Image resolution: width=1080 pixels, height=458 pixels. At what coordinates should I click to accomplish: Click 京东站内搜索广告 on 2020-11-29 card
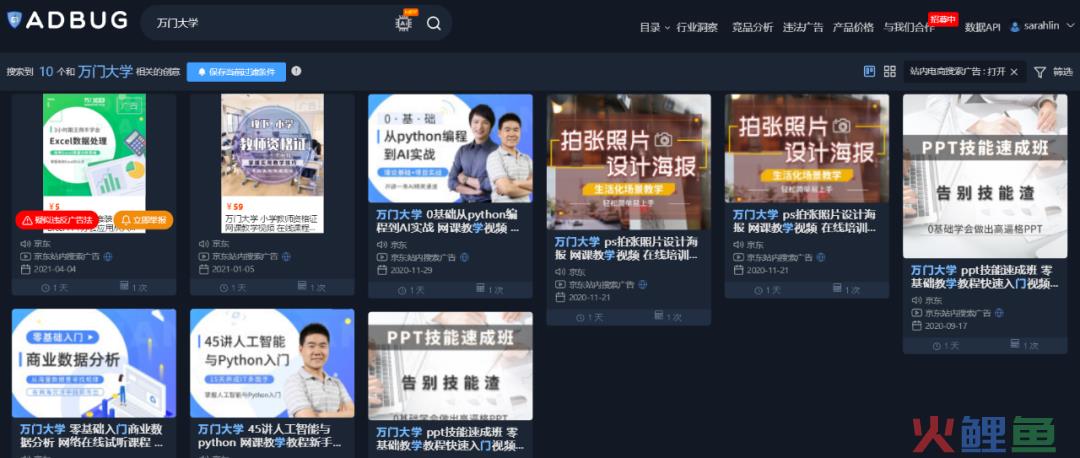point(422,257)
